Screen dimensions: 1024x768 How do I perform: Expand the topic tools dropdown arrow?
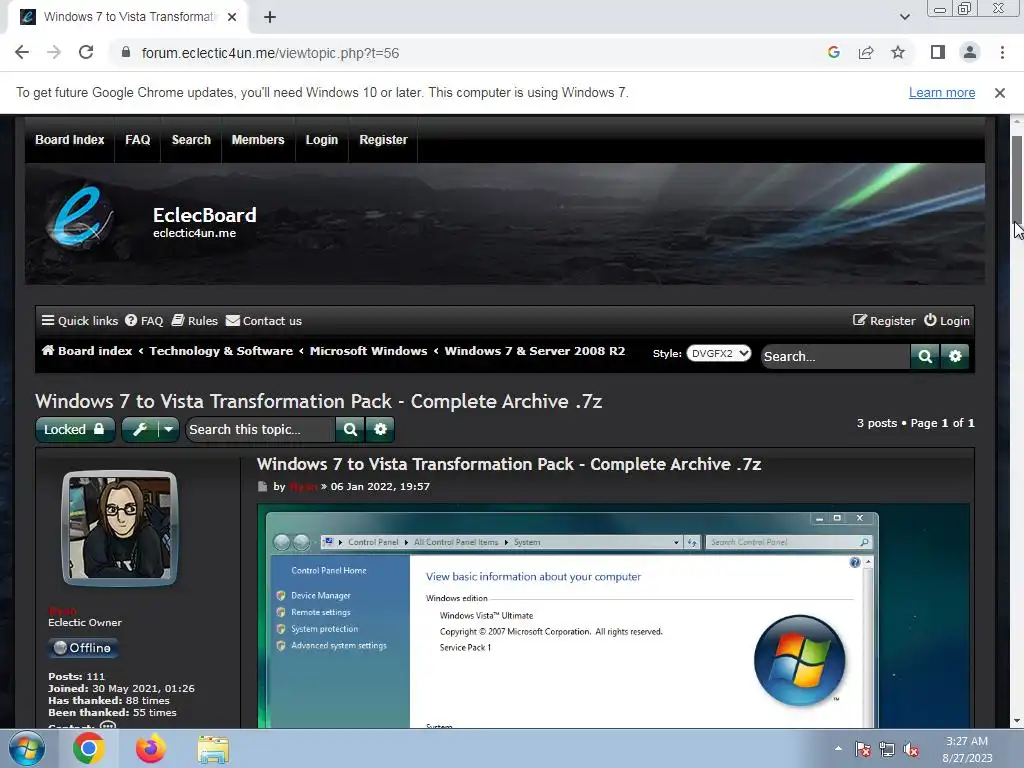[168, 429]
